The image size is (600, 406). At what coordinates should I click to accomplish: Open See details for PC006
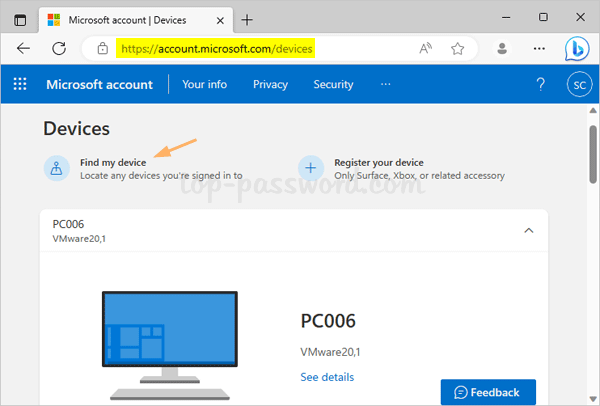click(x=327, y=377)
